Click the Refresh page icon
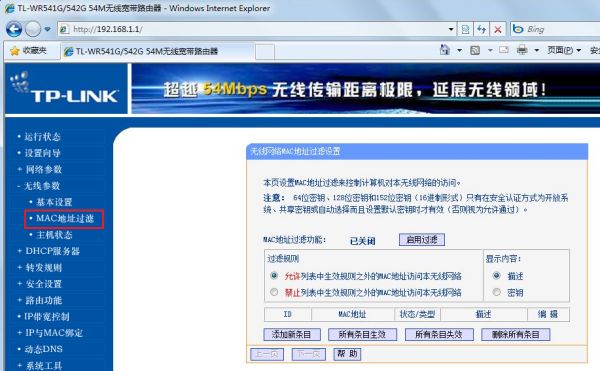This screenshot has height=371, width=600. click(x=481, y=29)
